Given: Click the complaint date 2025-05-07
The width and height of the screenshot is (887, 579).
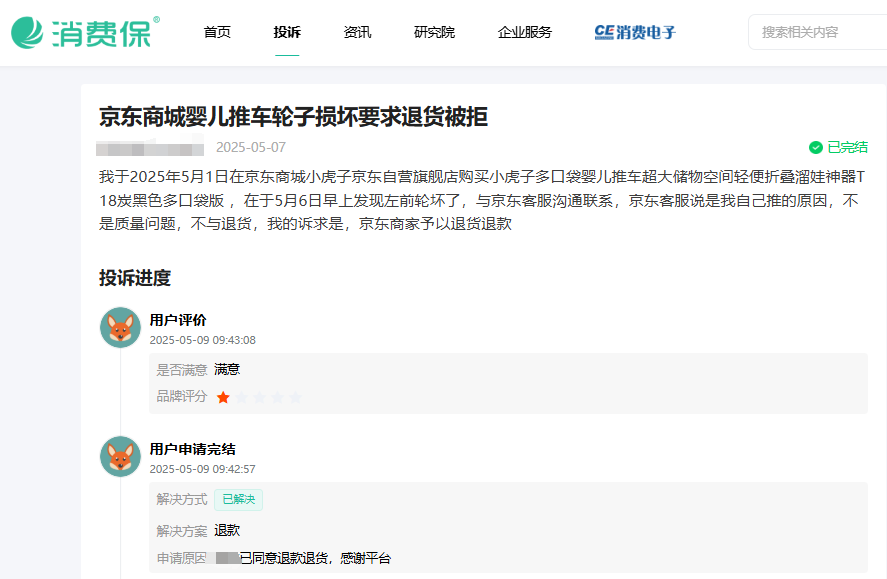Looking at the screenshot, I should (251, 148).
